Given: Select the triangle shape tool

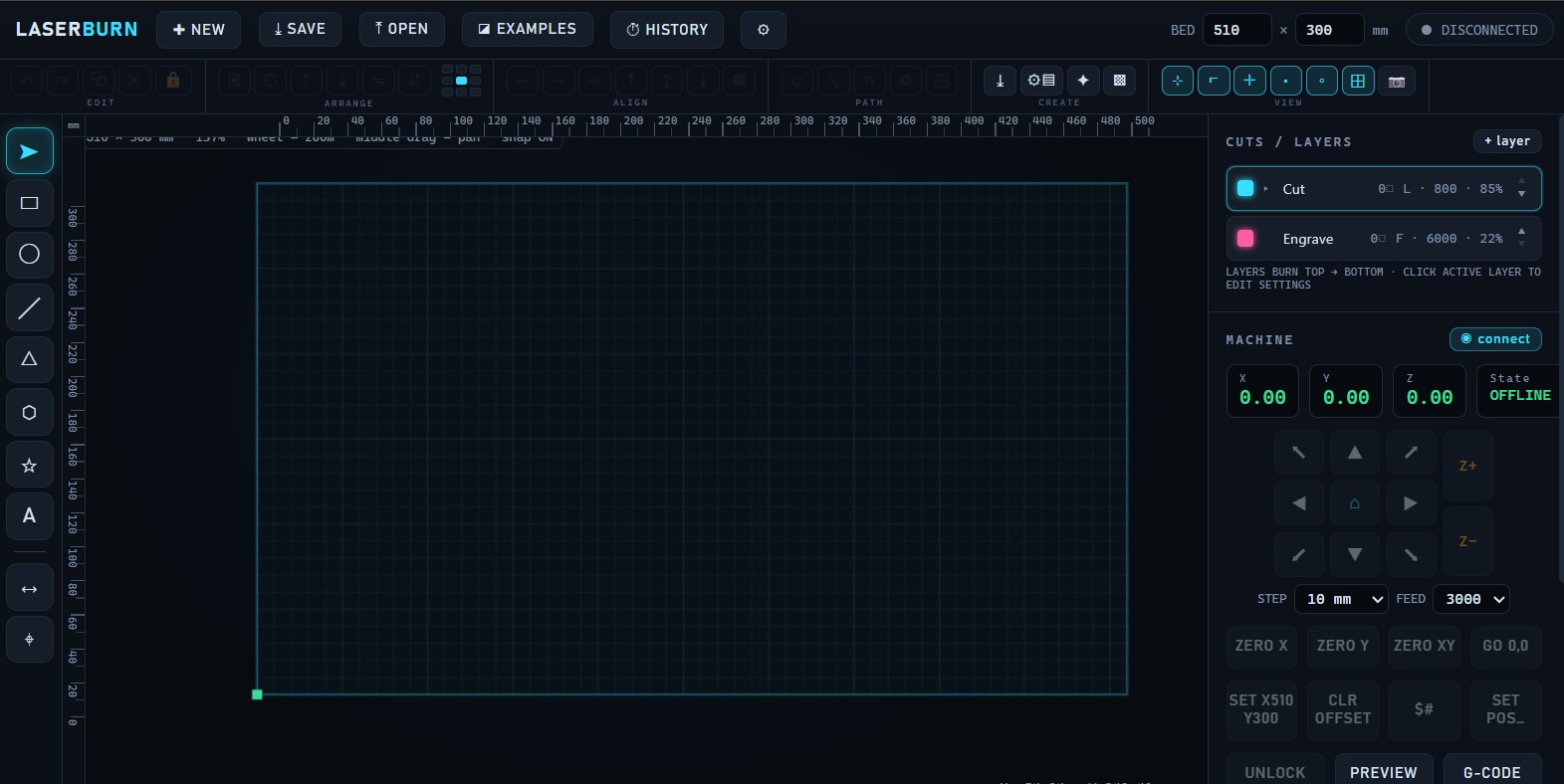Looking at the screenshot, I should point(30,359).
